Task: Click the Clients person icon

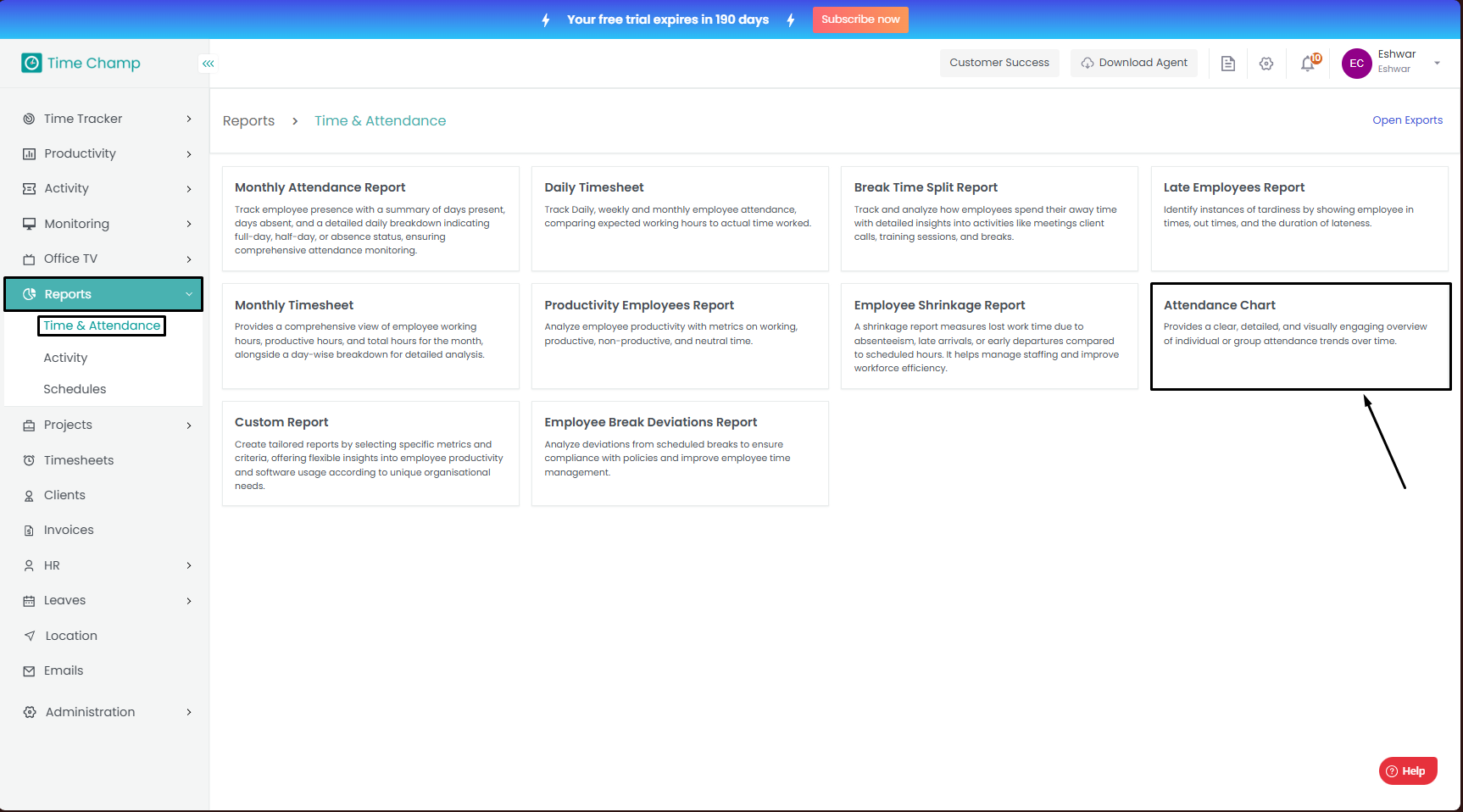Action: (x=29, y=496)
